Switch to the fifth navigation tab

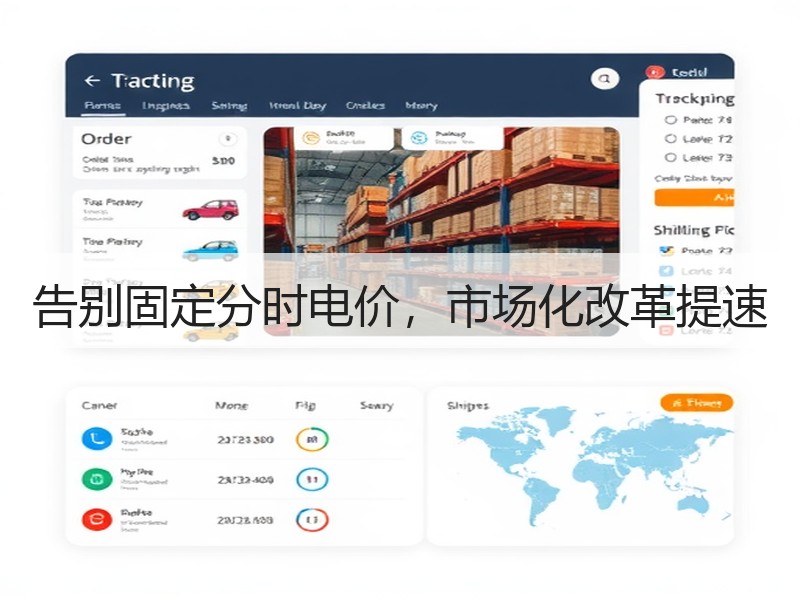point(365,106)
